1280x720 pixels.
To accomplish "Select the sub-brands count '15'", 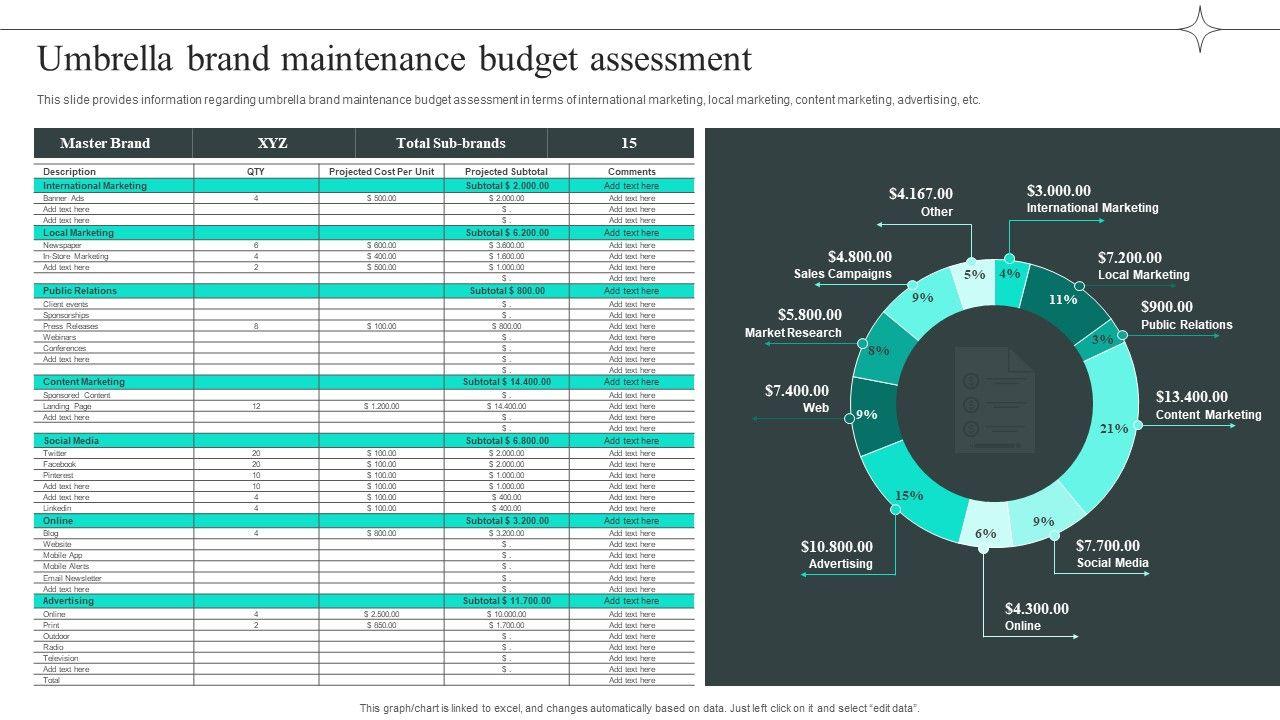I will coord(629,143).
